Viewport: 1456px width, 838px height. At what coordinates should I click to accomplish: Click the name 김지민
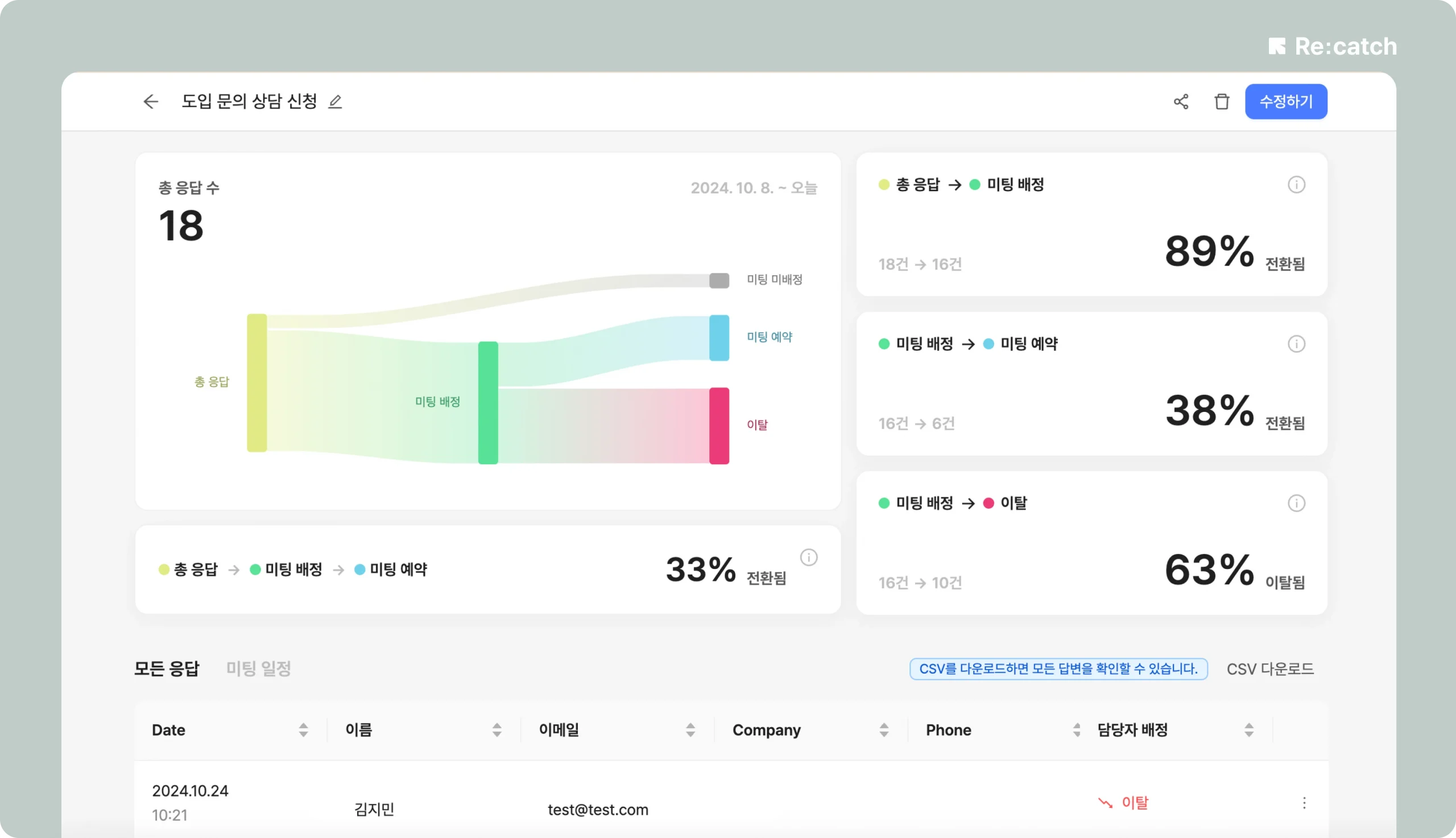tap(374, 810)
